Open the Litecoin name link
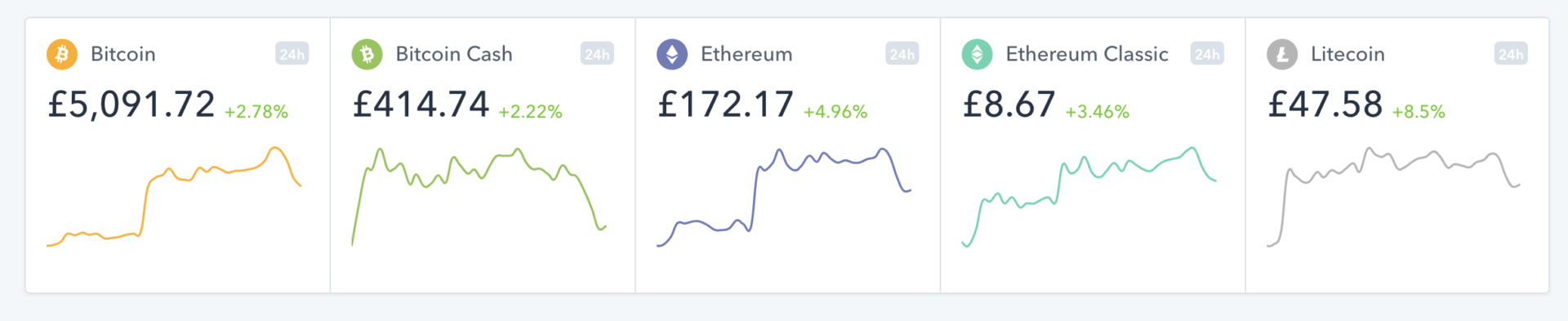Image resolution: width=1568 pixels, height=321 pixels. (1347, 54)
